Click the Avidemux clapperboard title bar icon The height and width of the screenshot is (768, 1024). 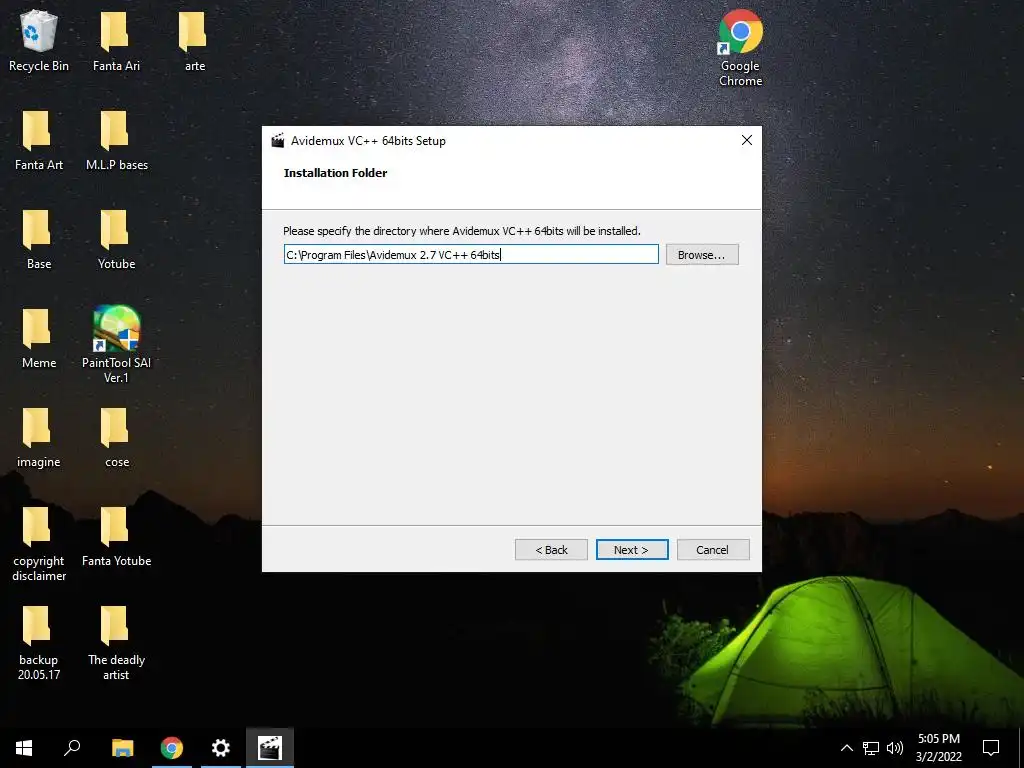pos(278,140)
